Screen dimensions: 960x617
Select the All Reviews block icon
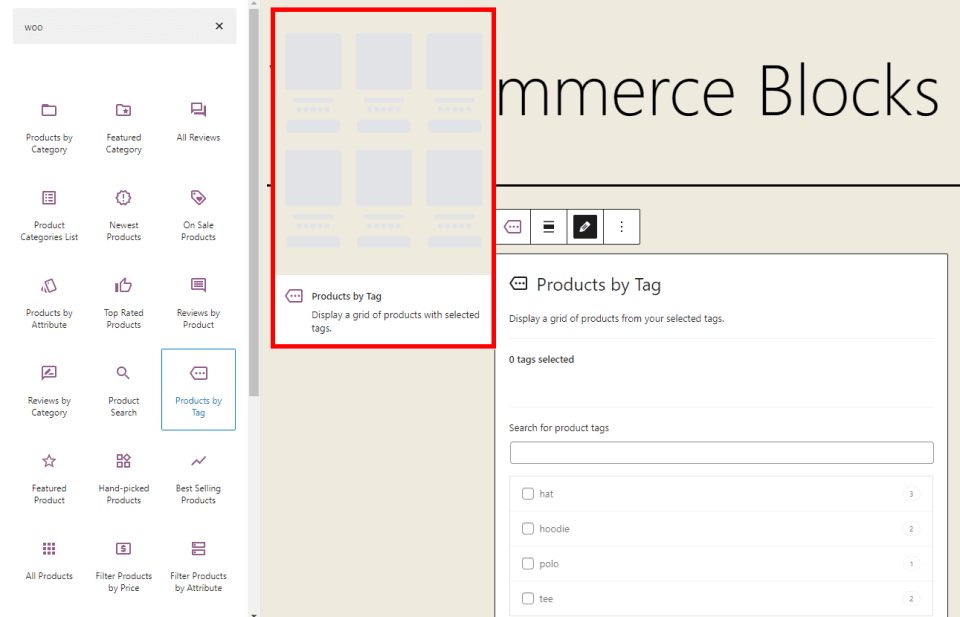pos(197,110)
